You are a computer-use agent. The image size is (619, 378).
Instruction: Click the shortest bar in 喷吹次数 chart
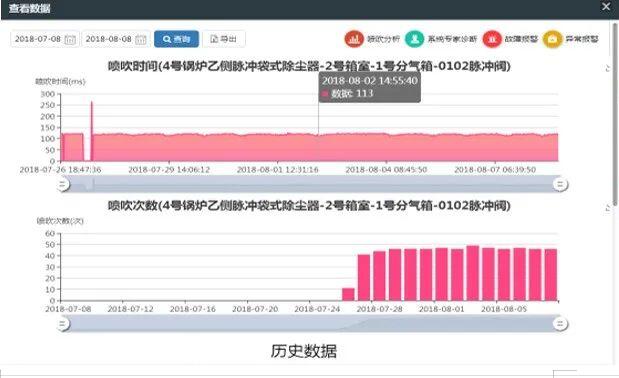[348, 294]
